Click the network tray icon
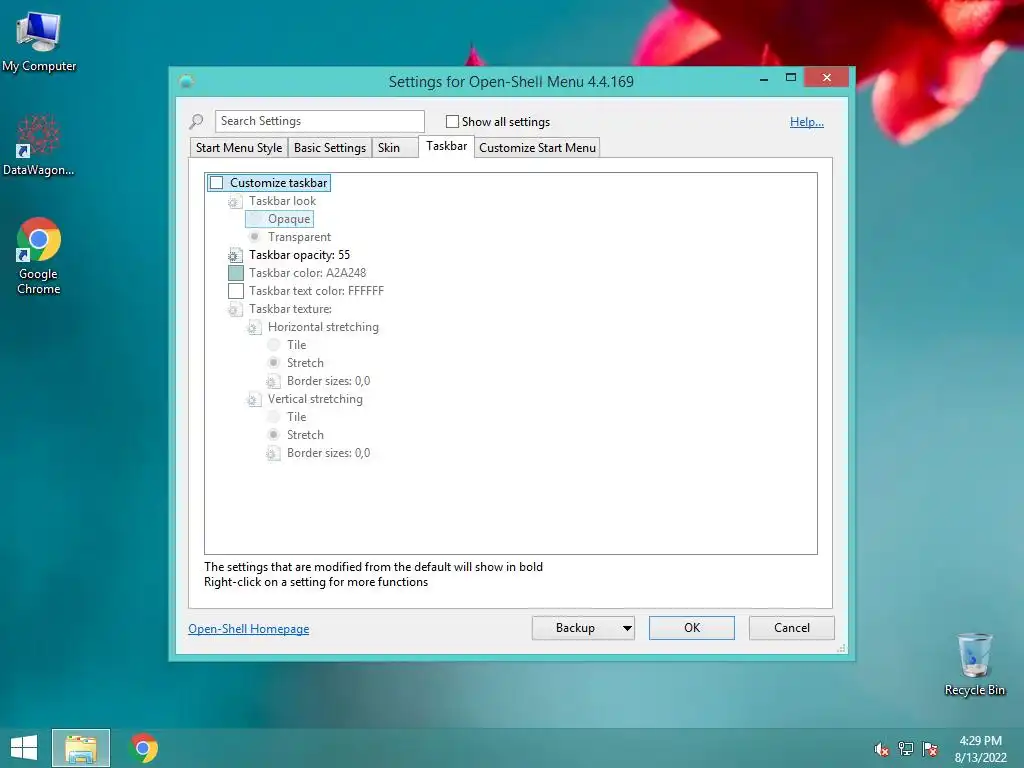 906,749
